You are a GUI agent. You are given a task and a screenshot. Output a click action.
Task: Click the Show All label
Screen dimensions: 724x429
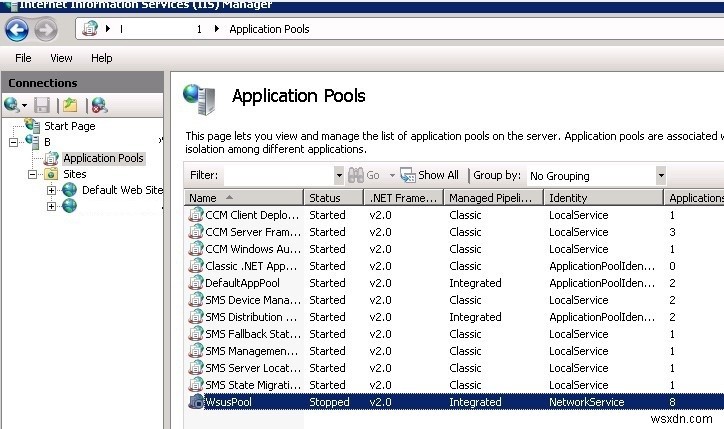pos(438,175)
